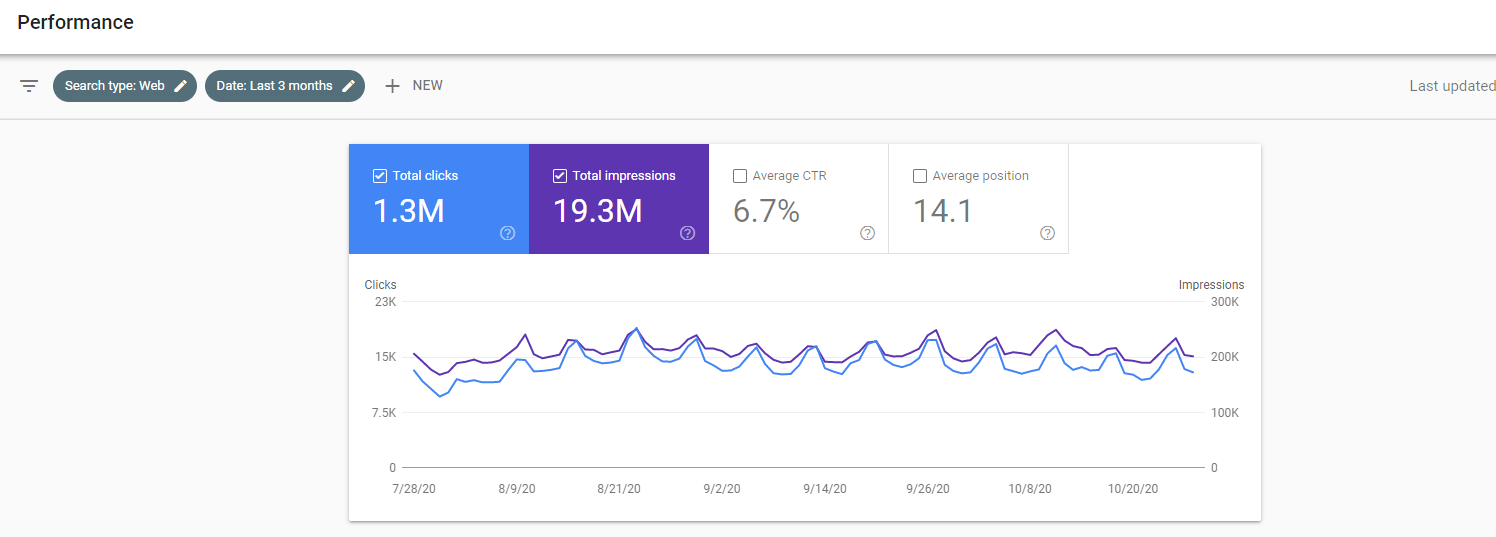1496x537 pixels.
Task: Add a NEW filter
Action: pyautogui.click(x=414, y=86)
